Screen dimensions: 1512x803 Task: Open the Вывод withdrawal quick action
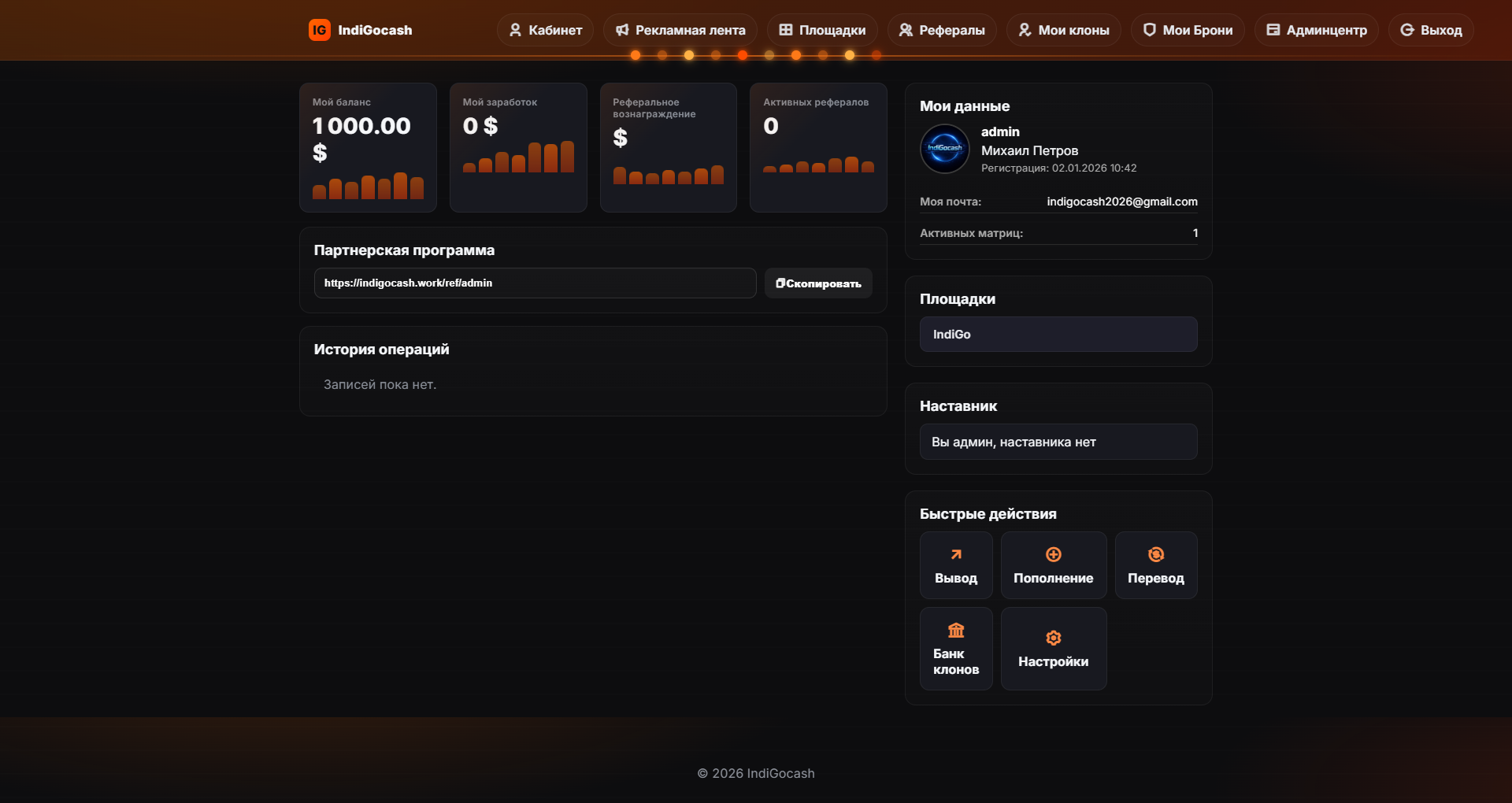[955, 565]
